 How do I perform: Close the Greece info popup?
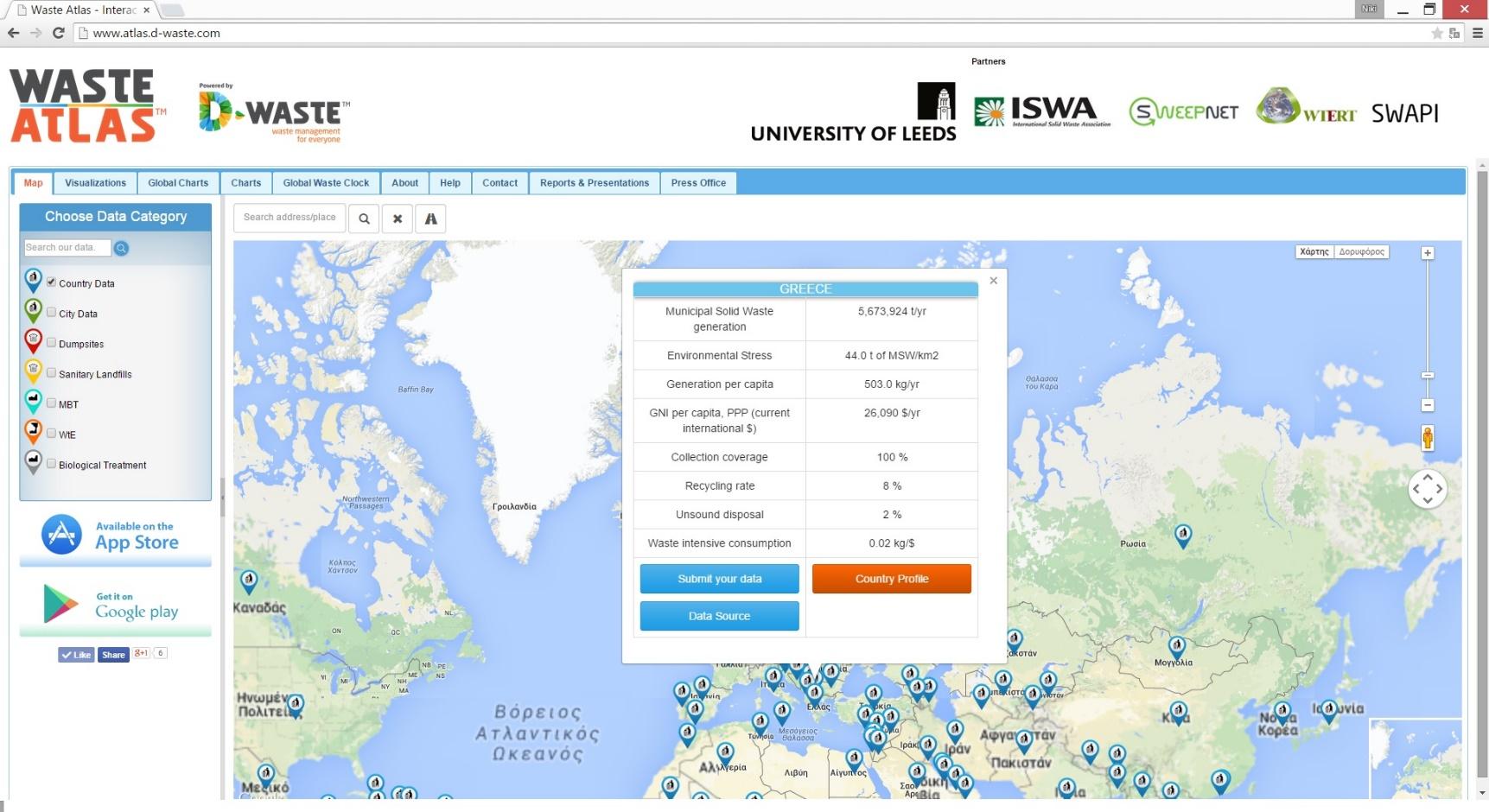click(x=994, y=281)
